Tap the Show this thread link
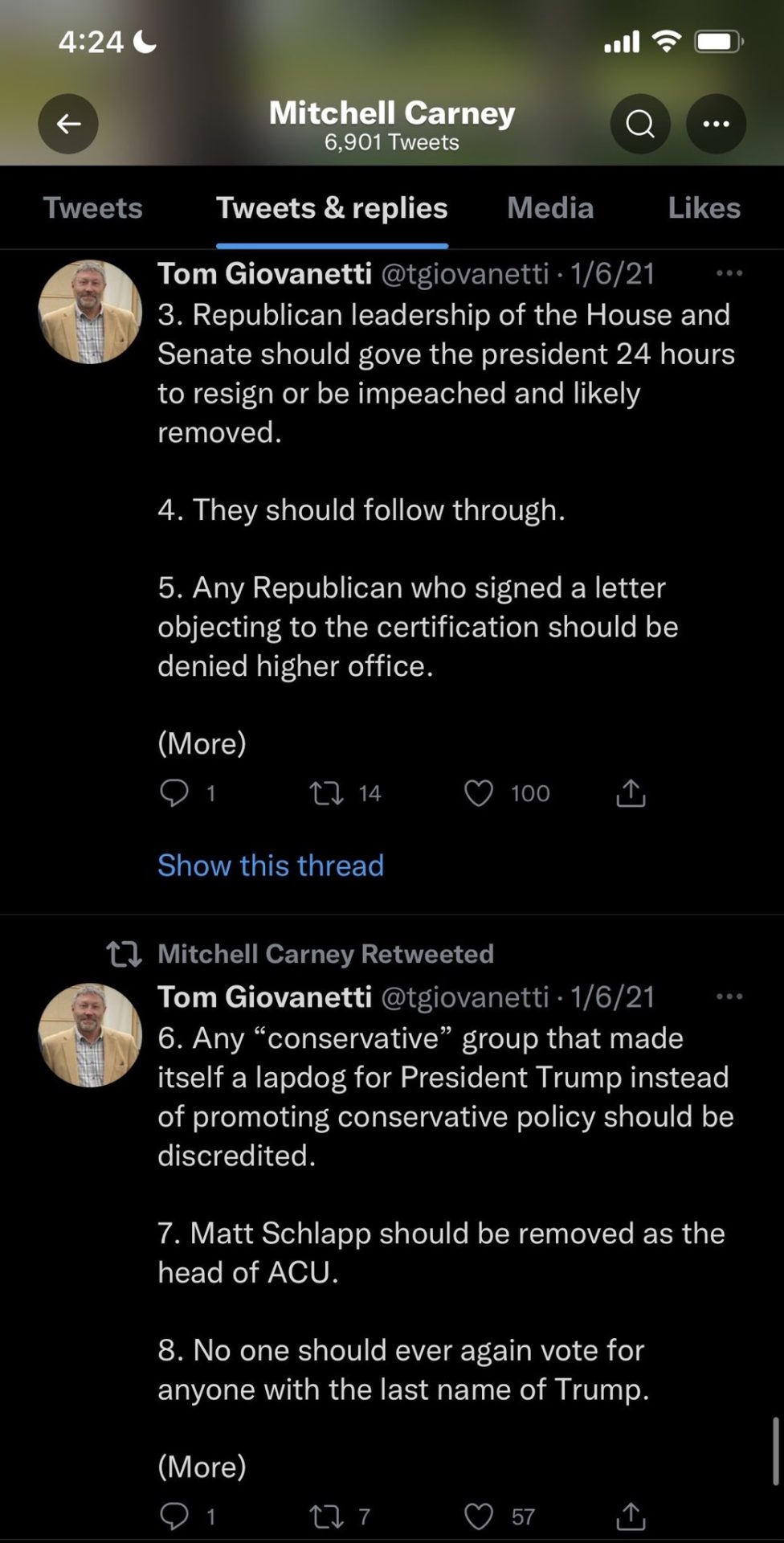 pyautogui.click(x=271, y=866)
